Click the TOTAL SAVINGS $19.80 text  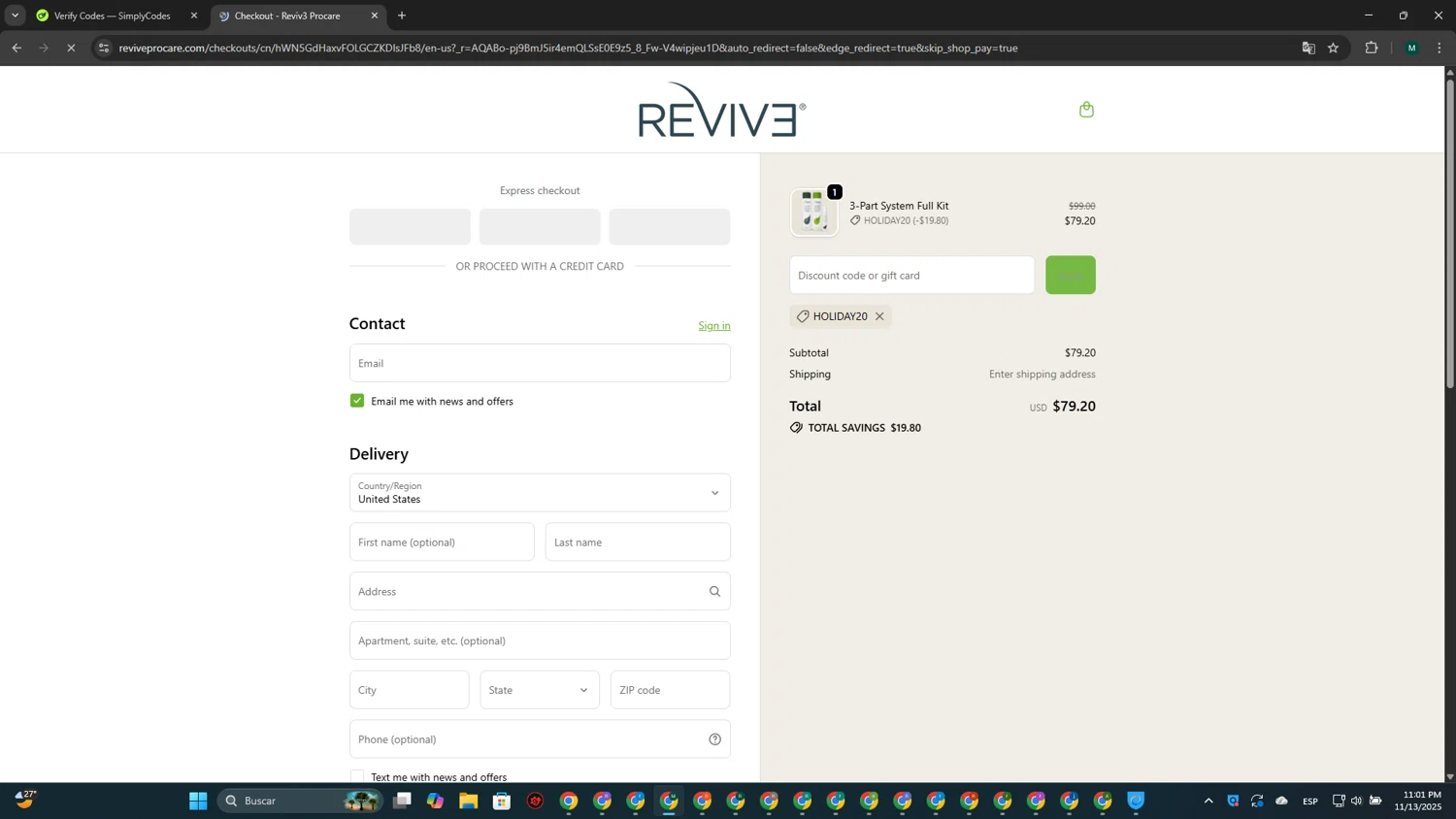865,428
